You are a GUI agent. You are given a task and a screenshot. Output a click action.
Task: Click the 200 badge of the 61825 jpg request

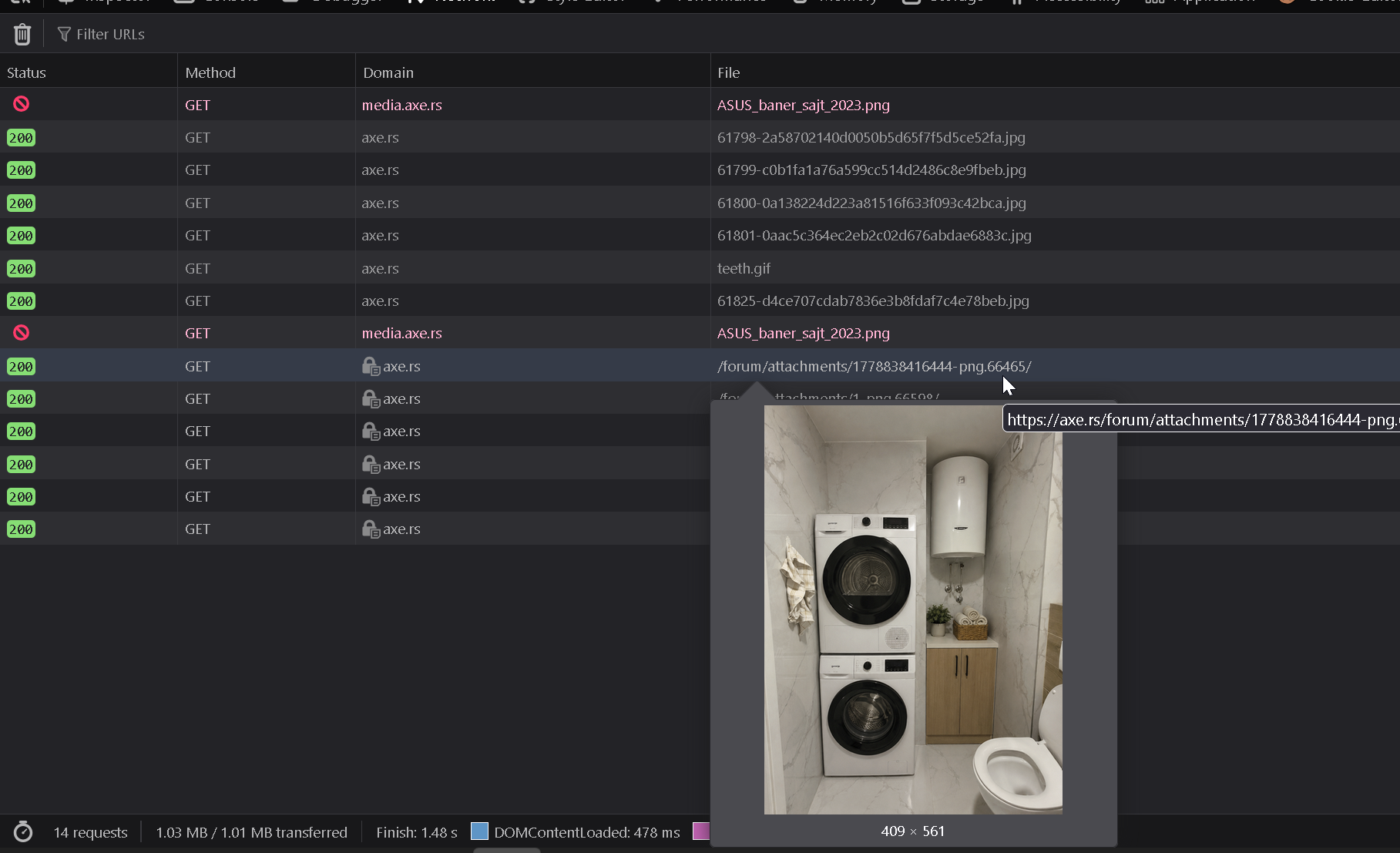pyautogui.click(x=21, y=301)
